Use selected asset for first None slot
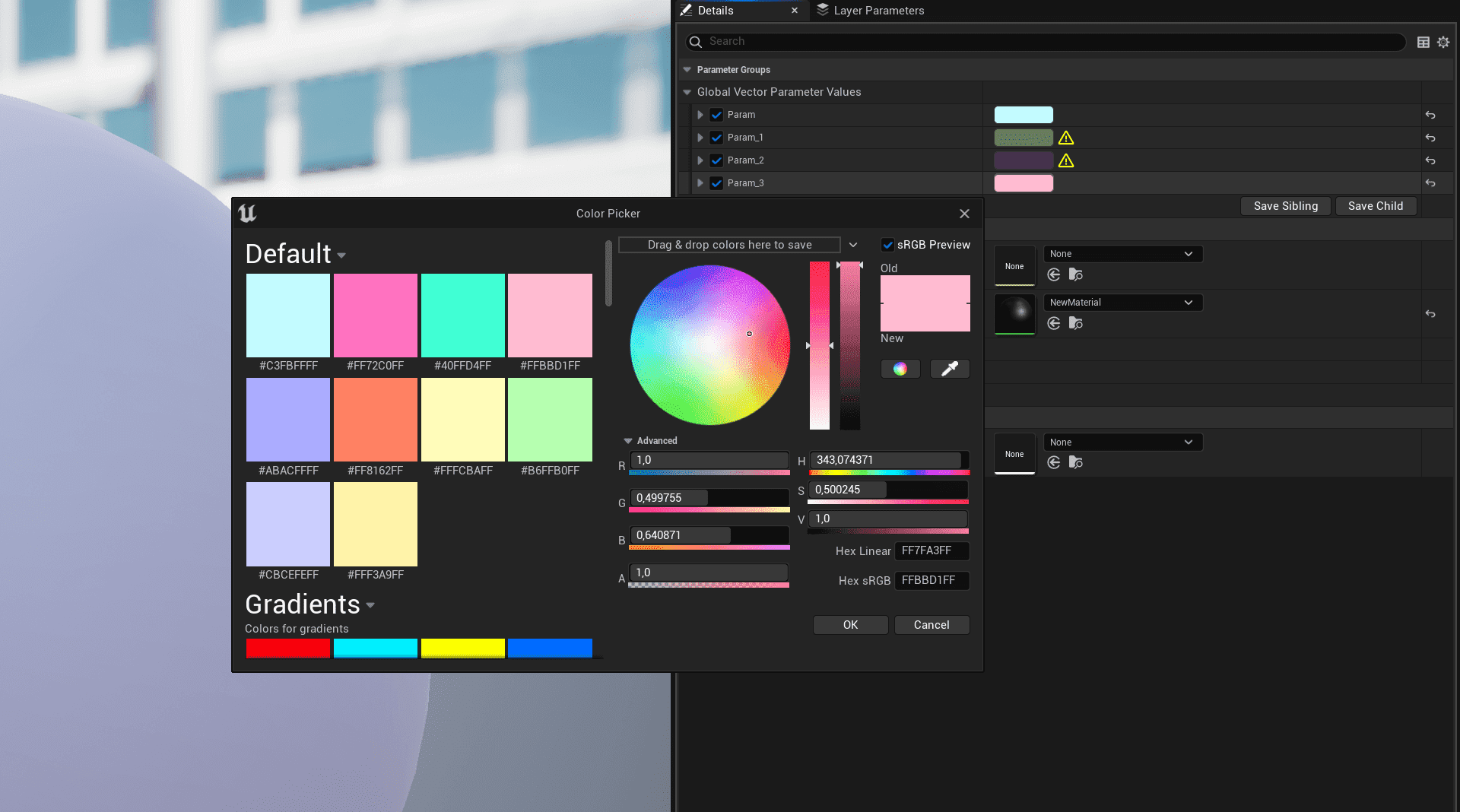This screenshot has width=1460, height=812. pyautogui.click(x=1054, y=274)
